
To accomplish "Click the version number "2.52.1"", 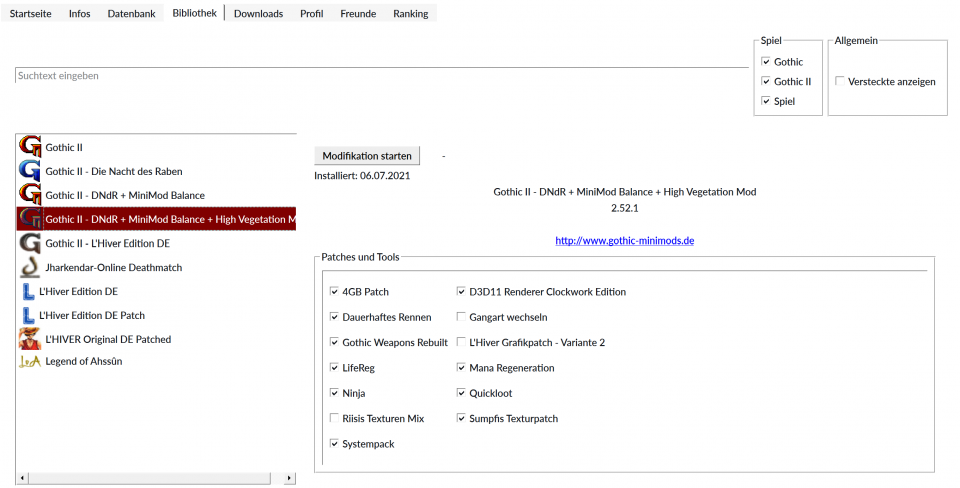I will pos(624,208).
